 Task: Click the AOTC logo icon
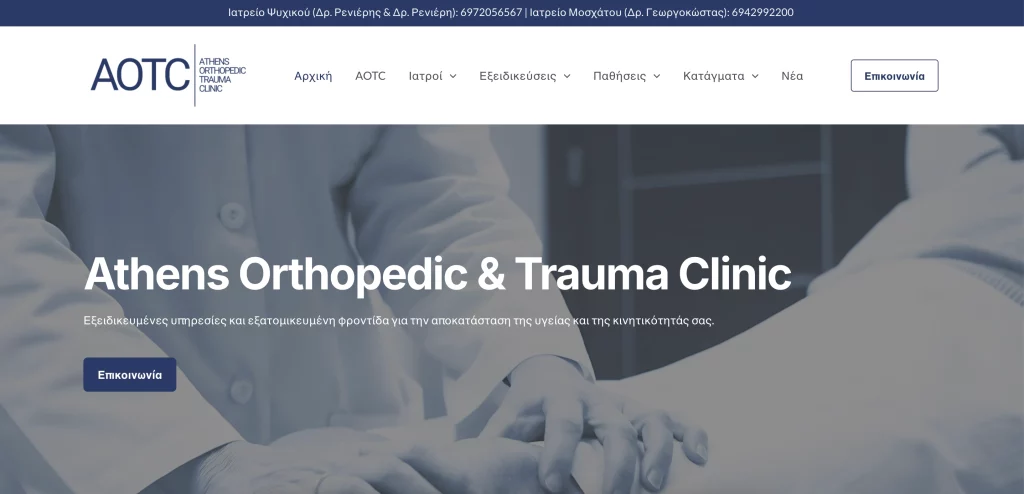pyautogui.click(x=140, y=75)
